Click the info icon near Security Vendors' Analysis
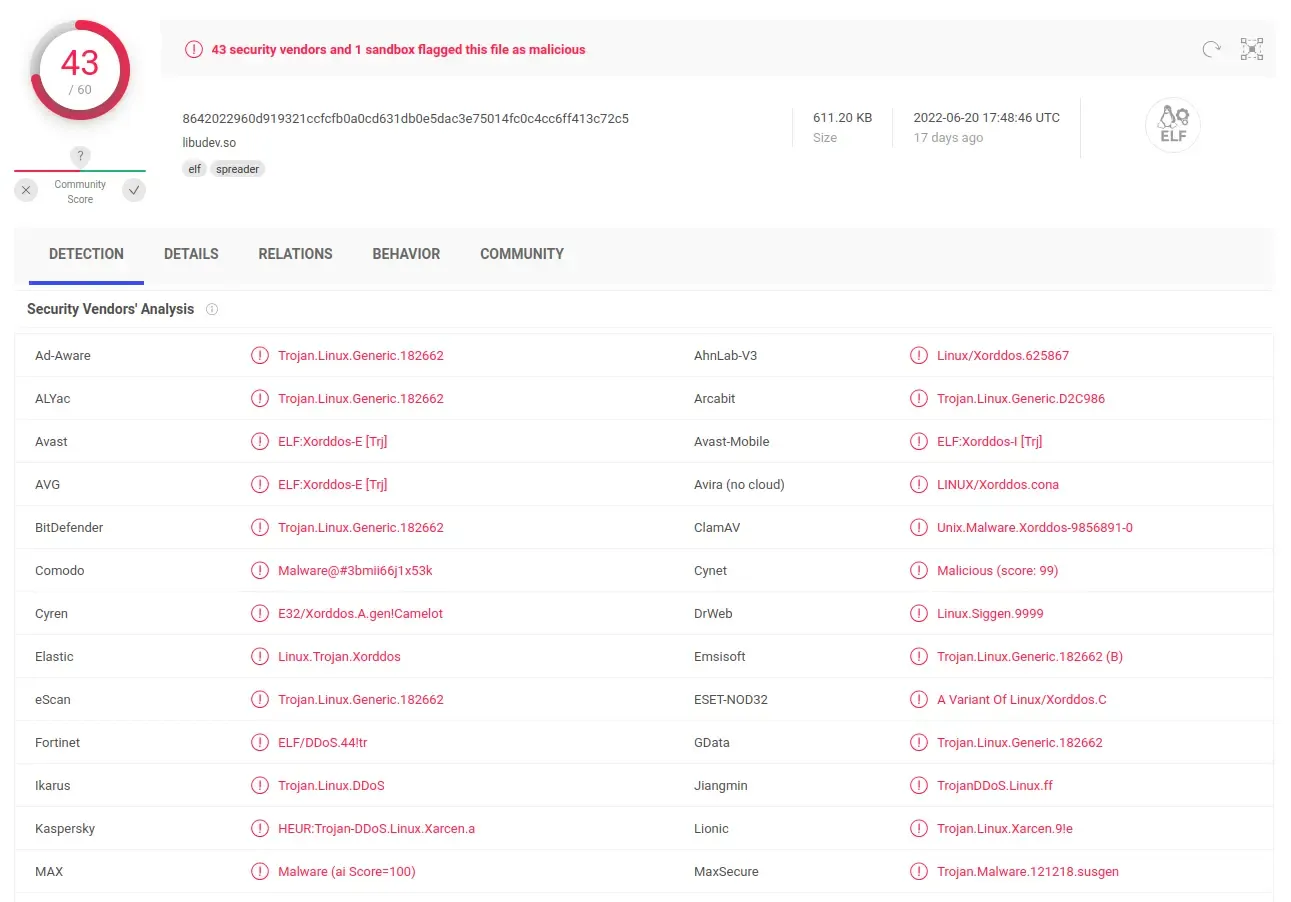This screenshot has height=902, width=1291. click(212, 310)
